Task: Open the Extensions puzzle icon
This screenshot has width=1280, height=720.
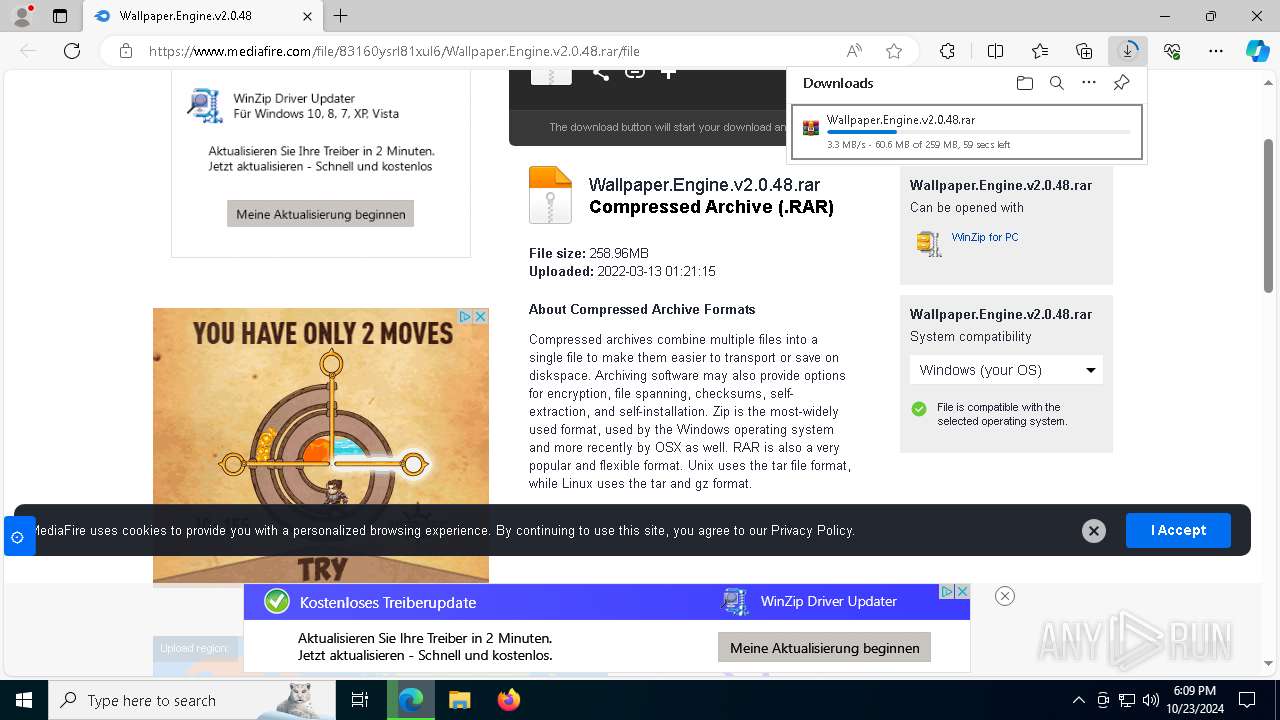Action: [x=947, y=51]
